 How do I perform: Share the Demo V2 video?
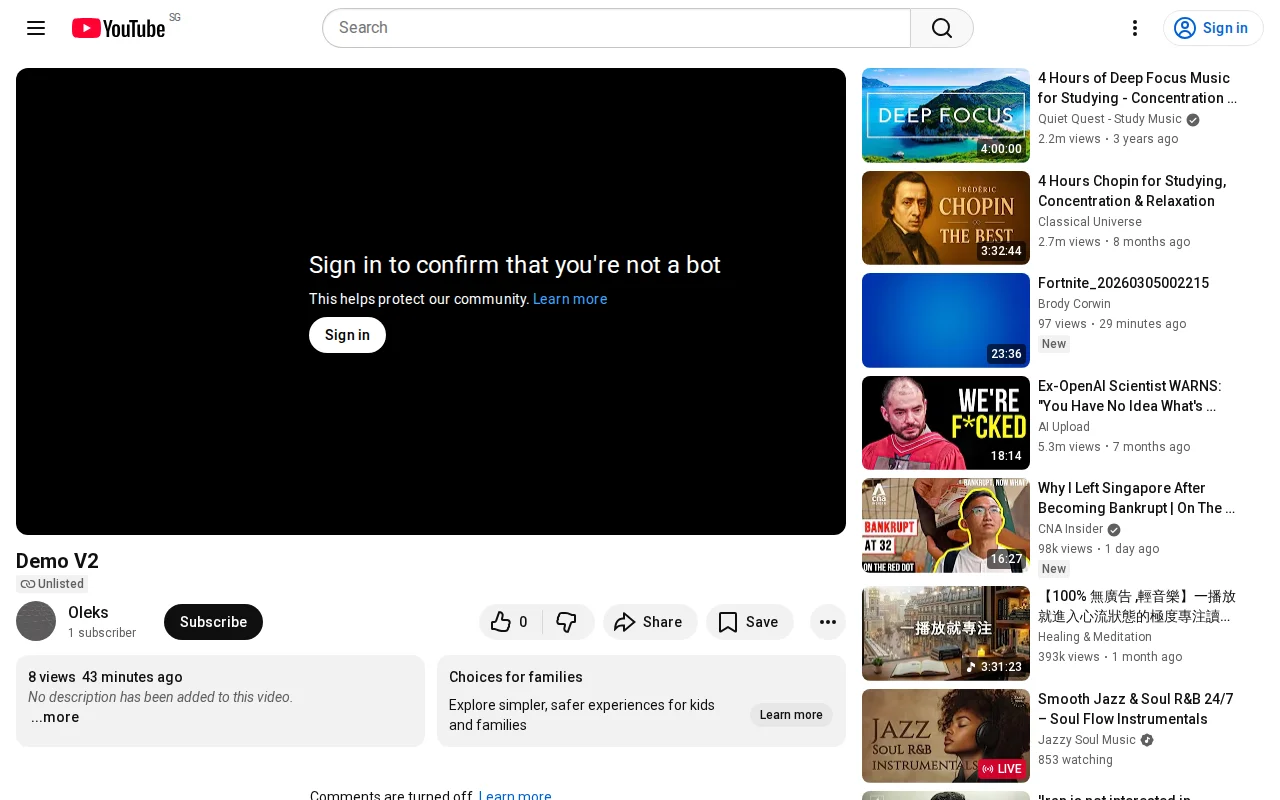650,622
